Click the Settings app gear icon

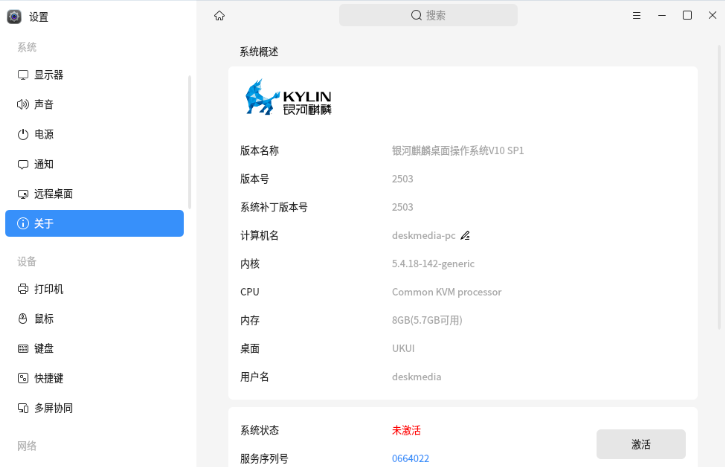coord(14,17)
